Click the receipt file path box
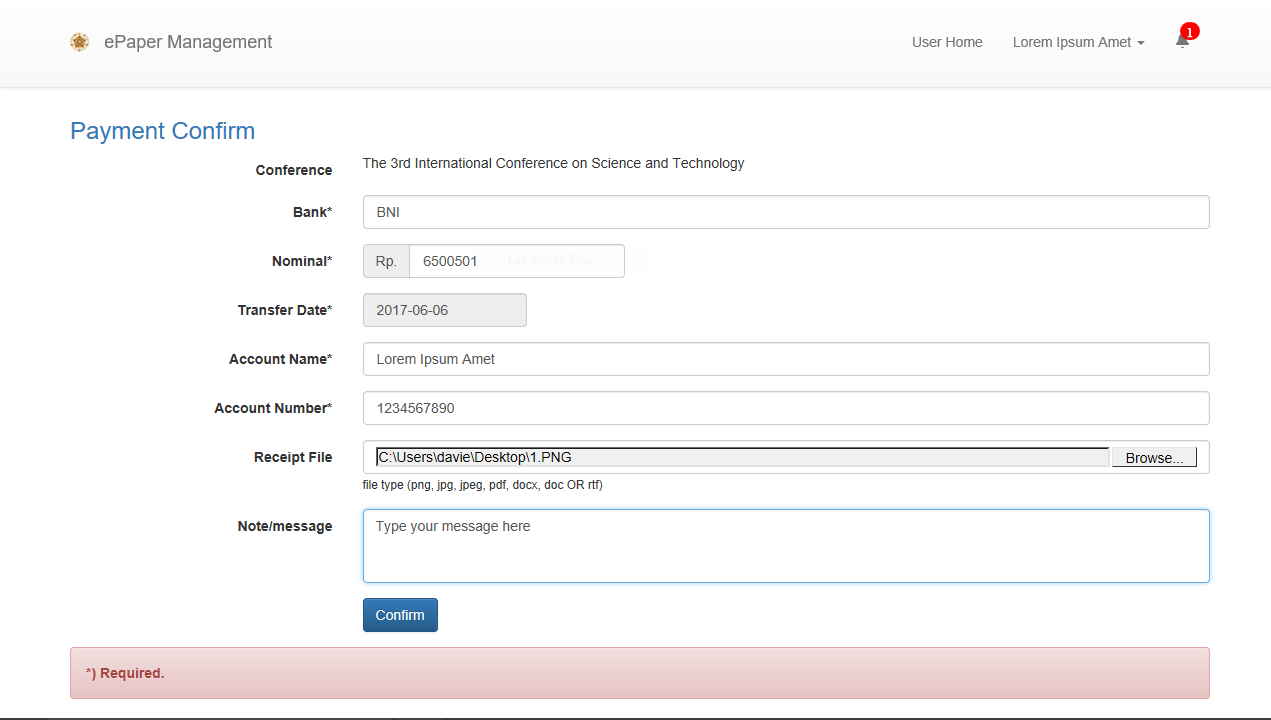This screenshot has width=1271, height=720. 741,458
